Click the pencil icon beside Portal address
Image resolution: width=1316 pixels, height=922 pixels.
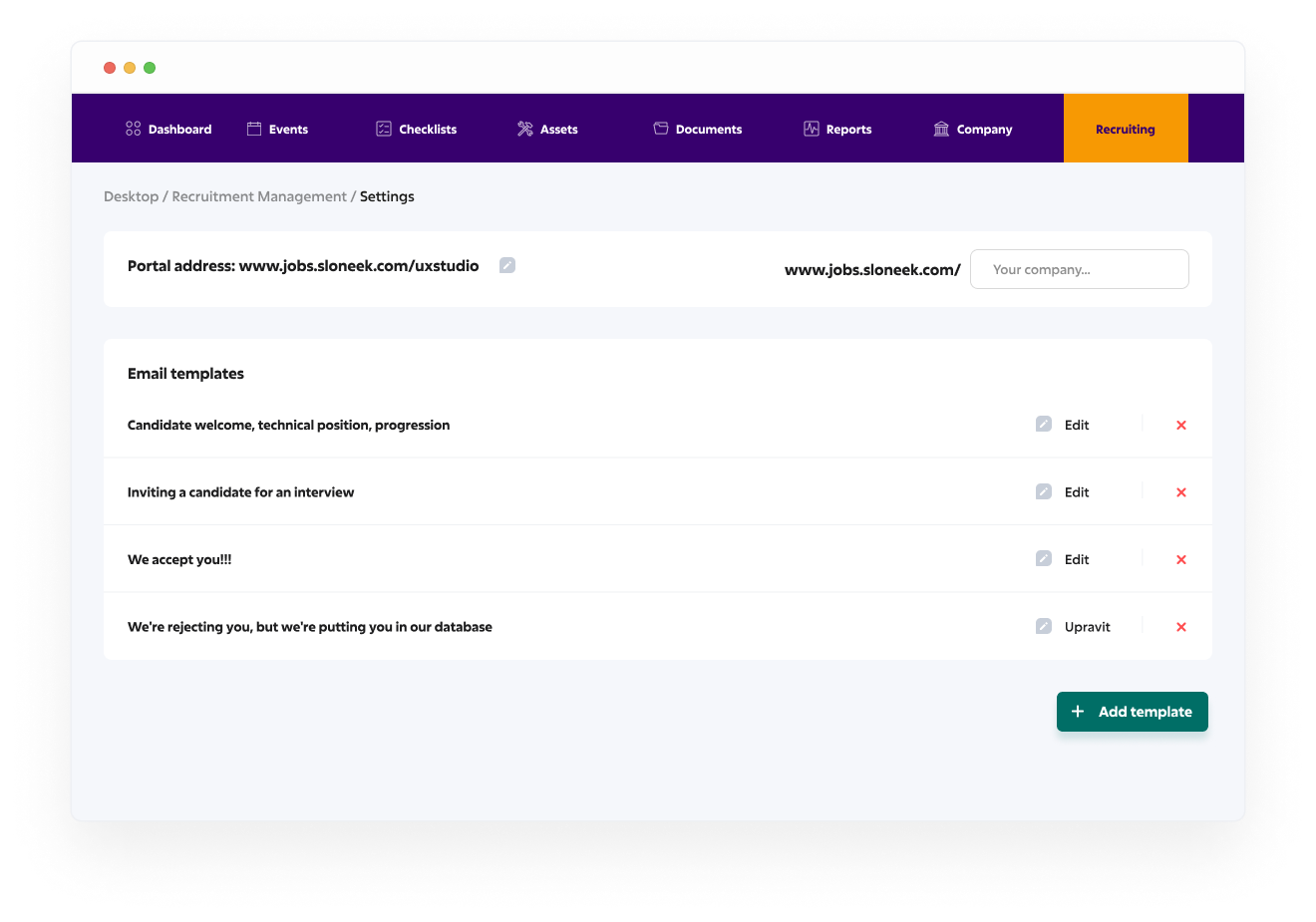[507, 265]
